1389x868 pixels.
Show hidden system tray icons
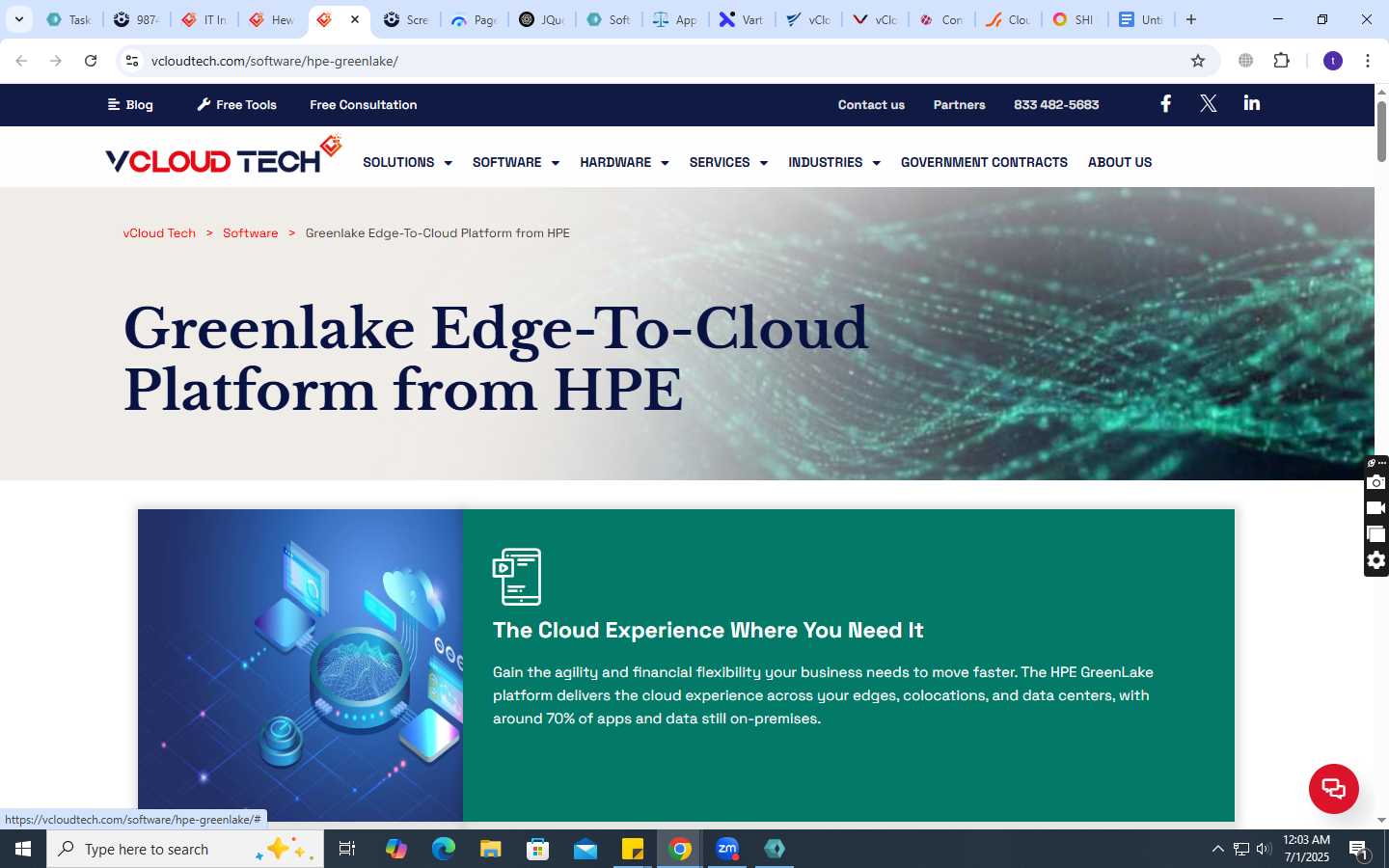(x=1217, y=849)
